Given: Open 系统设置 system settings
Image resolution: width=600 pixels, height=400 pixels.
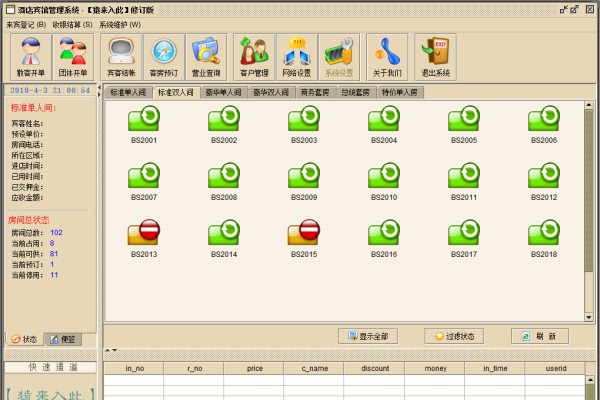Looking at the screenshot, I should point(339,57).
